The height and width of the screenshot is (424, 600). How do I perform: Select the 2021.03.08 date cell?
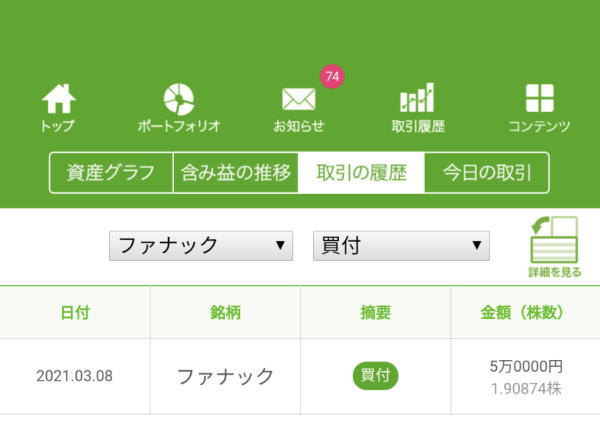pyautogui.click(x=75, y=377)
